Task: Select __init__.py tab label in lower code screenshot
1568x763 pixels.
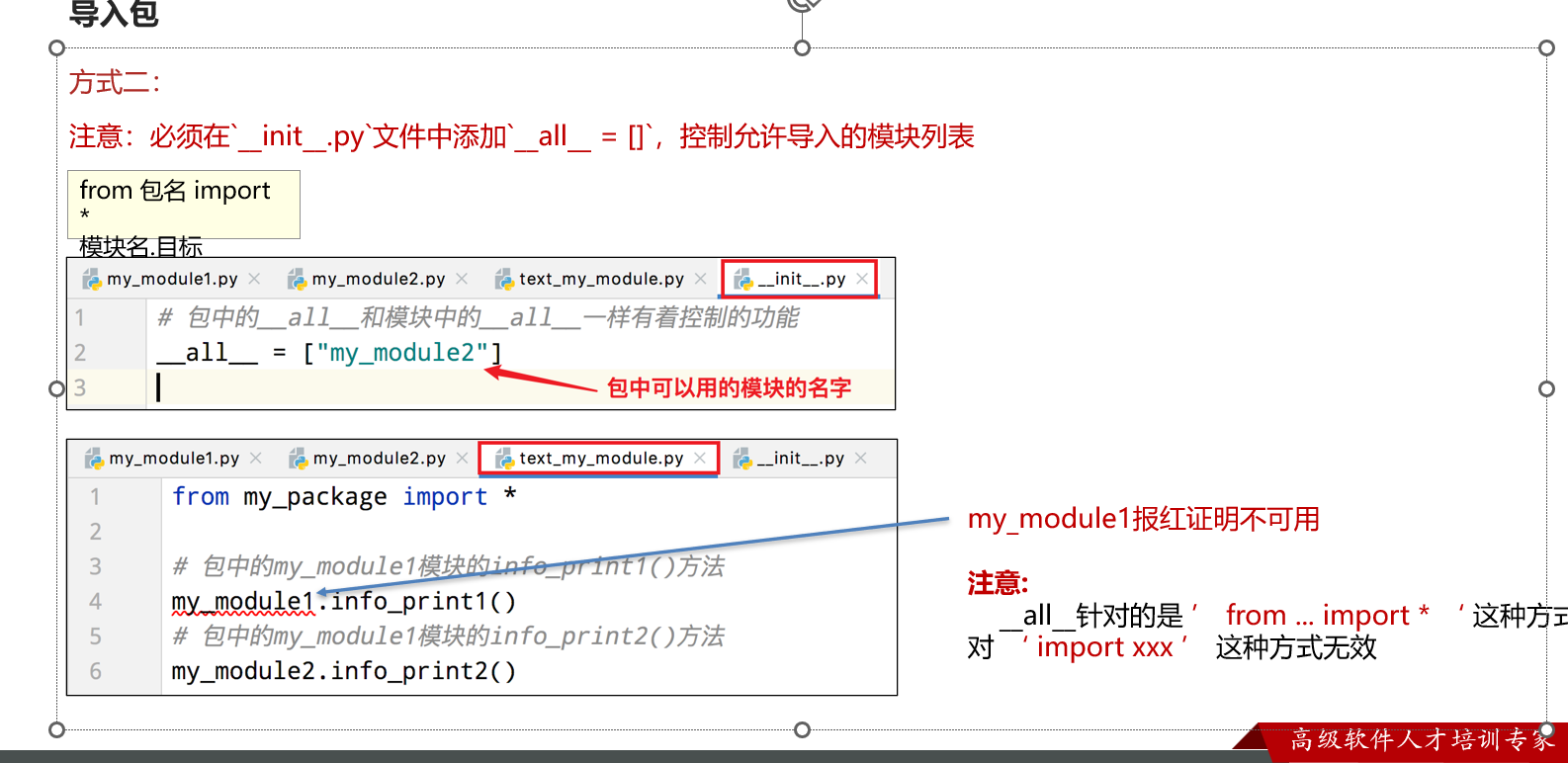Action: [x=801, y=458]
